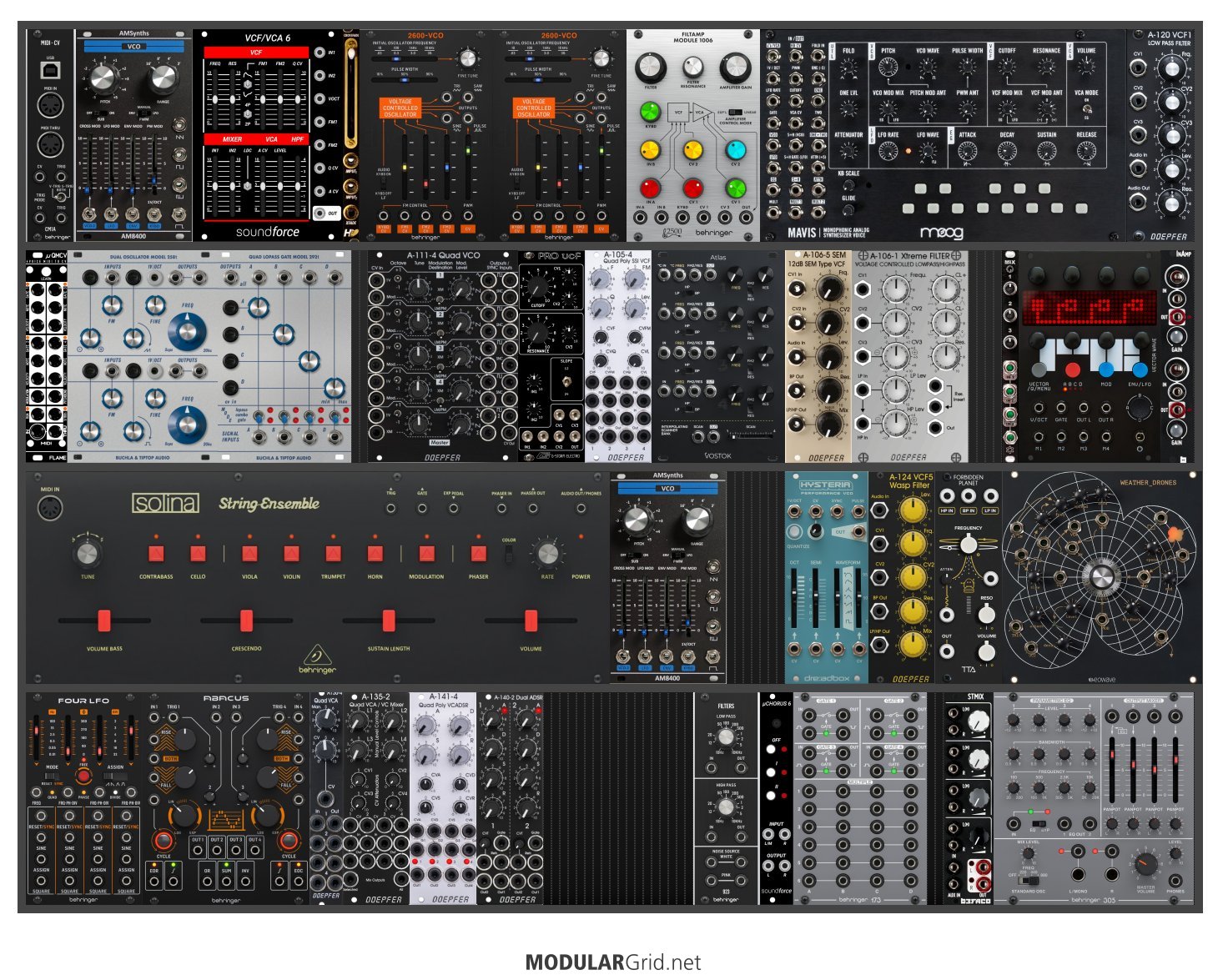Click the large center knob on Weather Drones

pyautogui.click(x=1101, y=576)
